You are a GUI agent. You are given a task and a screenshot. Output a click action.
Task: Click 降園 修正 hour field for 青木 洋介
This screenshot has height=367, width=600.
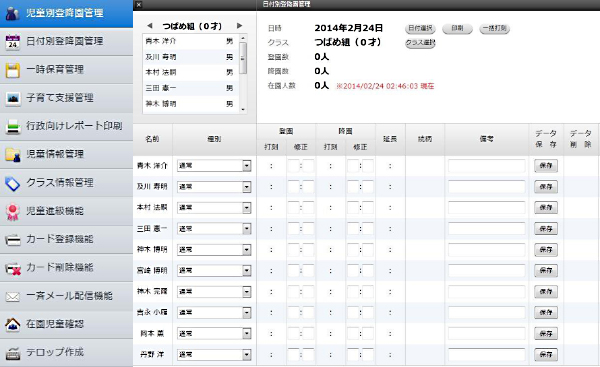pyautogui.click(x=353, y=166)
